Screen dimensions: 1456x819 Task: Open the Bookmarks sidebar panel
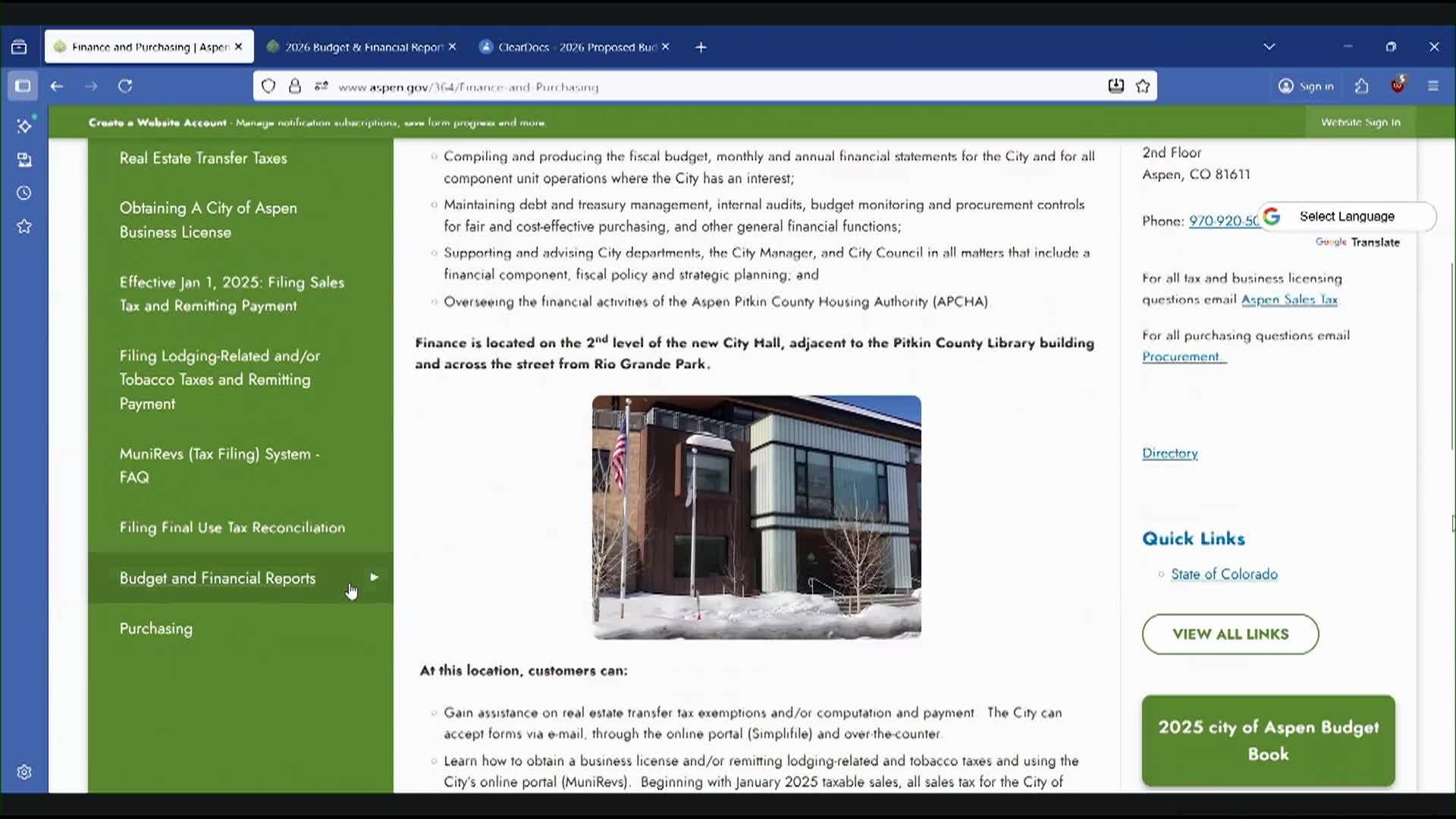25,226
